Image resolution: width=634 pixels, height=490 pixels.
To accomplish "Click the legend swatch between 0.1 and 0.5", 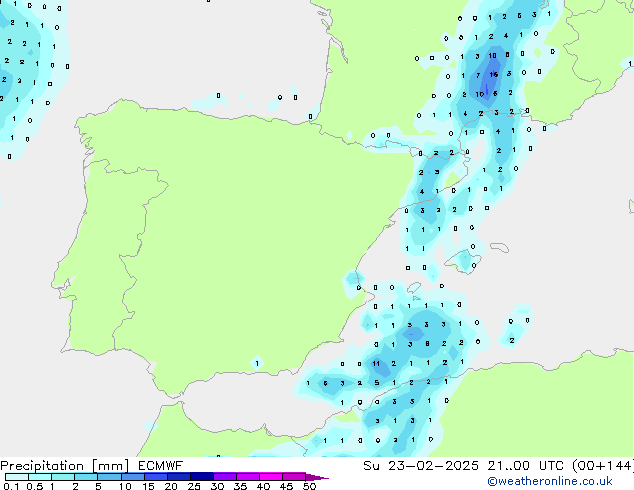I will 17,477.
